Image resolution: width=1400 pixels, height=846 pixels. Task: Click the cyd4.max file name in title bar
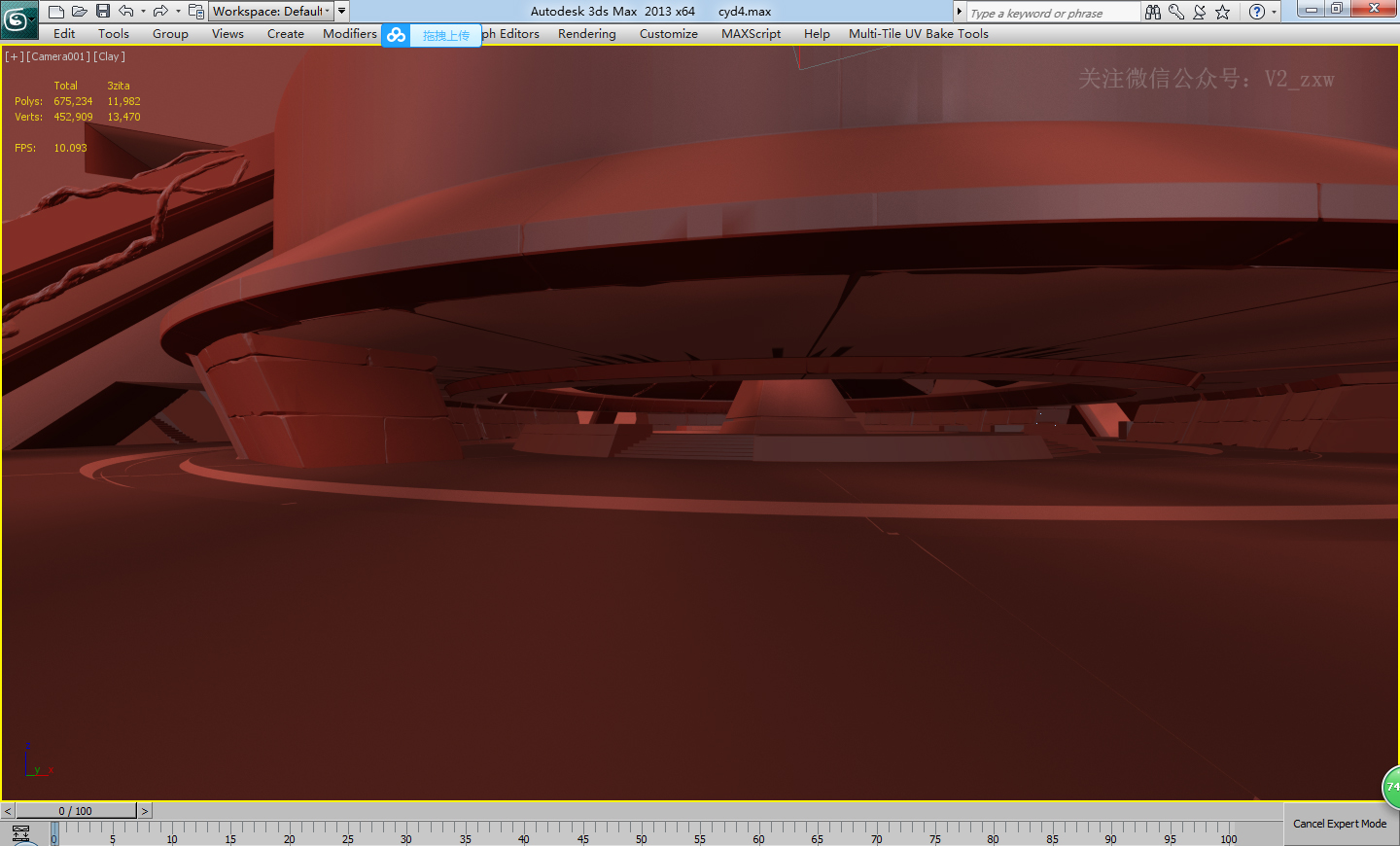(x=745, y=12)
